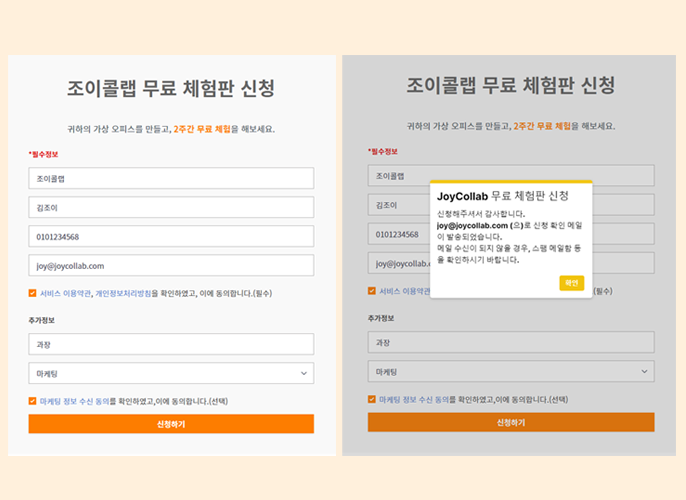Click popup title JoyCollab 무료 체험판 신청

(x=503, y=196)
